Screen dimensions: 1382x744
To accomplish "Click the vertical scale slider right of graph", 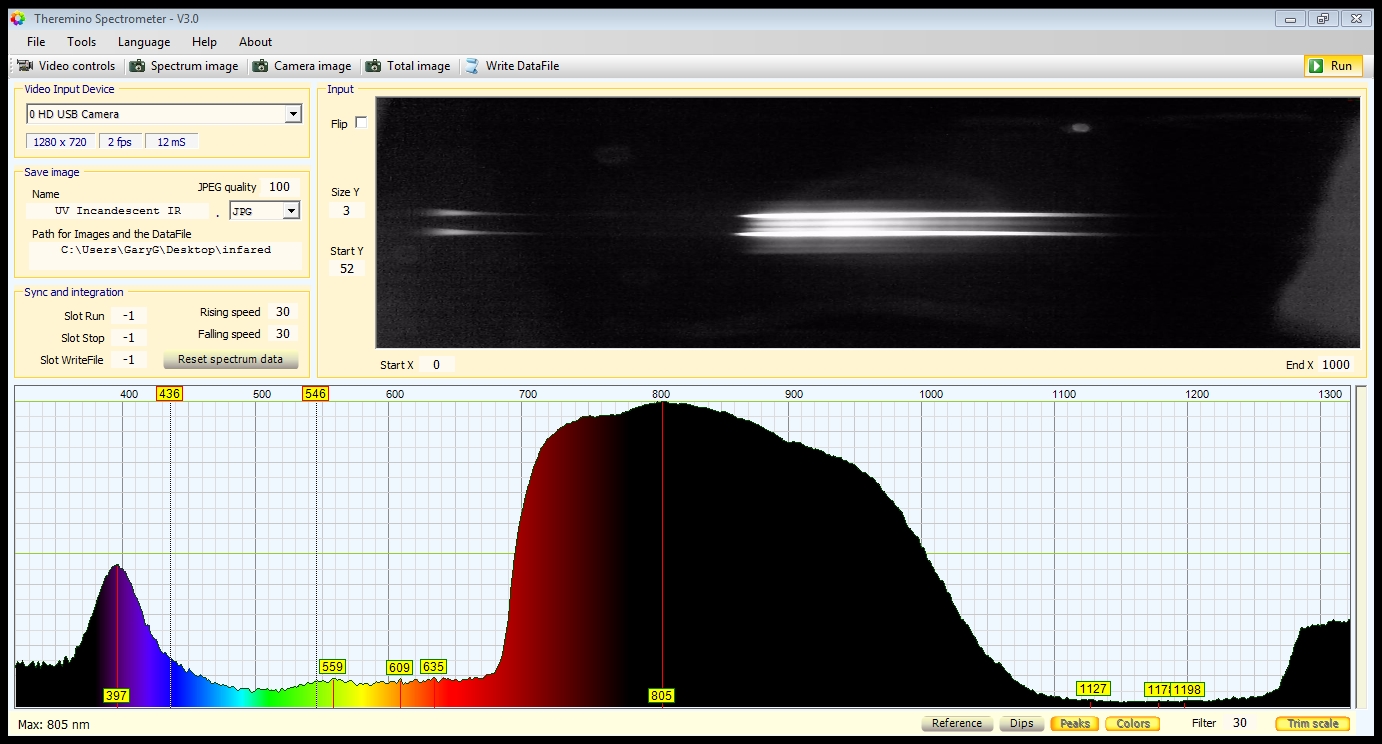I will (x=1360, y=545).
